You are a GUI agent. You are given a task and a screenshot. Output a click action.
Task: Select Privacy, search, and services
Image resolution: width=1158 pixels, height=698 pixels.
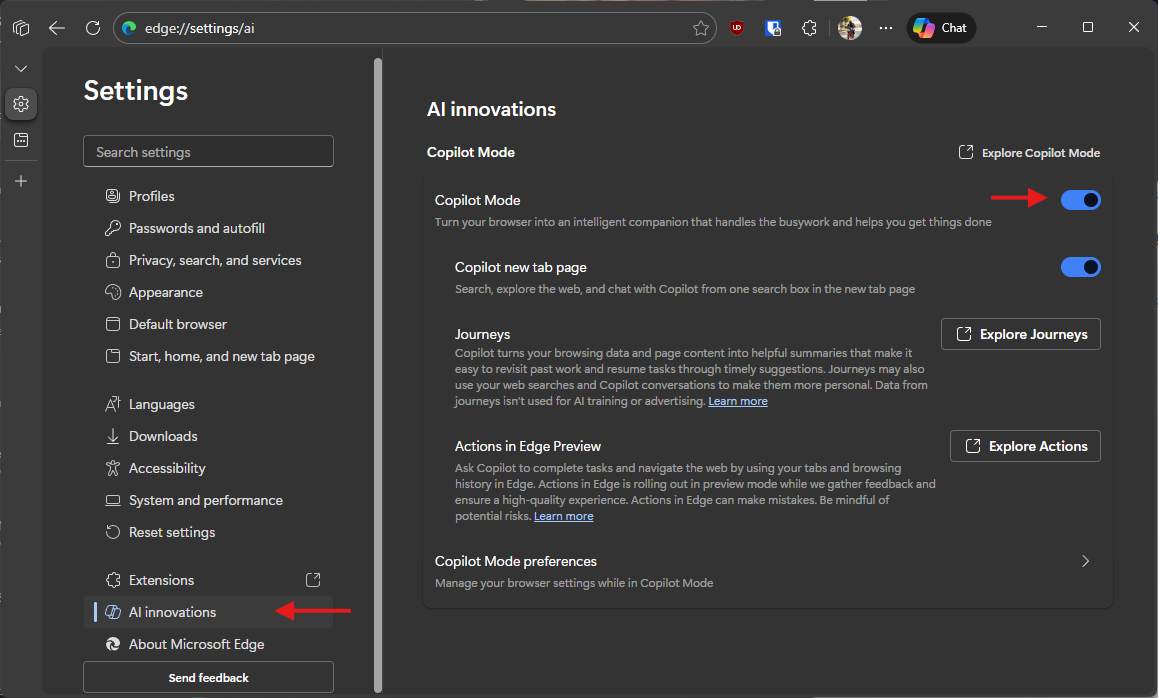click(x=215, y=260)
